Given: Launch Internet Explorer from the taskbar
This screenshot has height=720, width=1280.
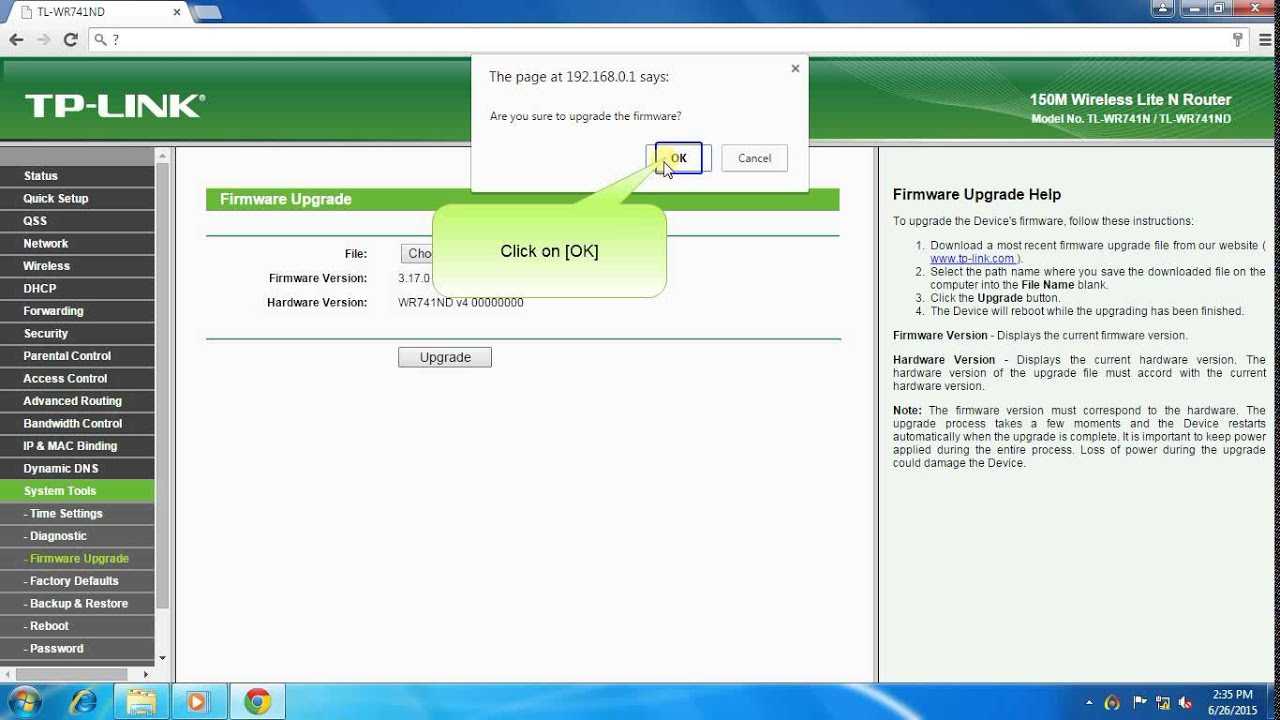Looking at the screenshot, I should click(83, 702).
